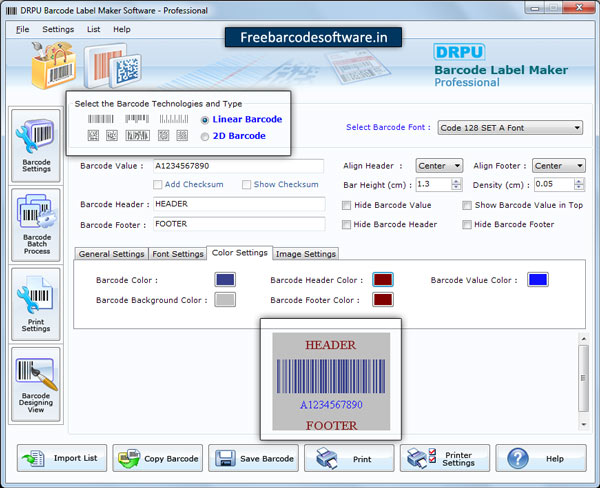Click the shopping bag barcode icon
The image size is (600, 488).
[53, 65]
